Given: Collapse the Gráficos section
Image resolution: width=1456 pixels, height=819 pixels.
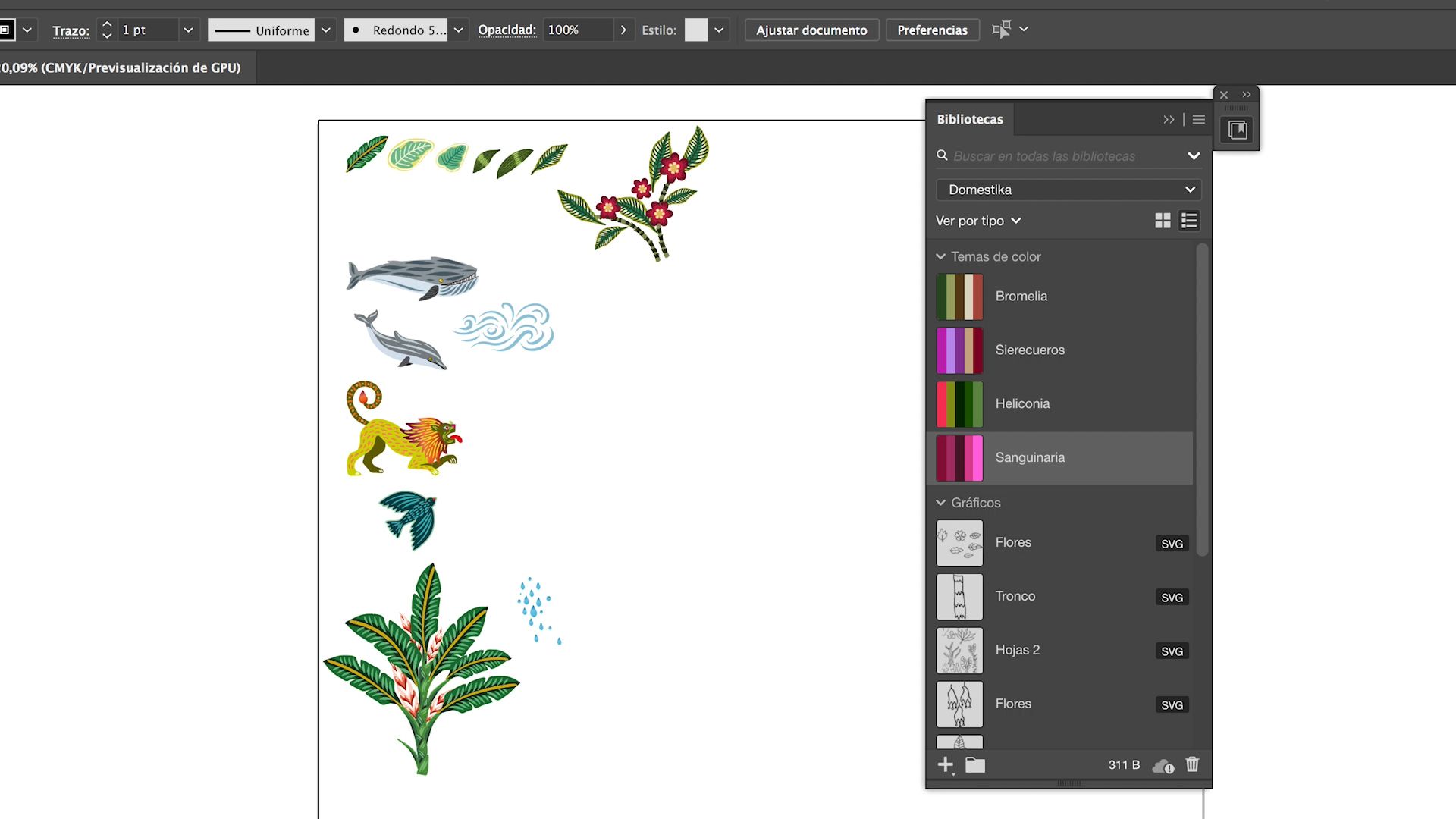Looking at the screenshot, I should pos(940,503).
